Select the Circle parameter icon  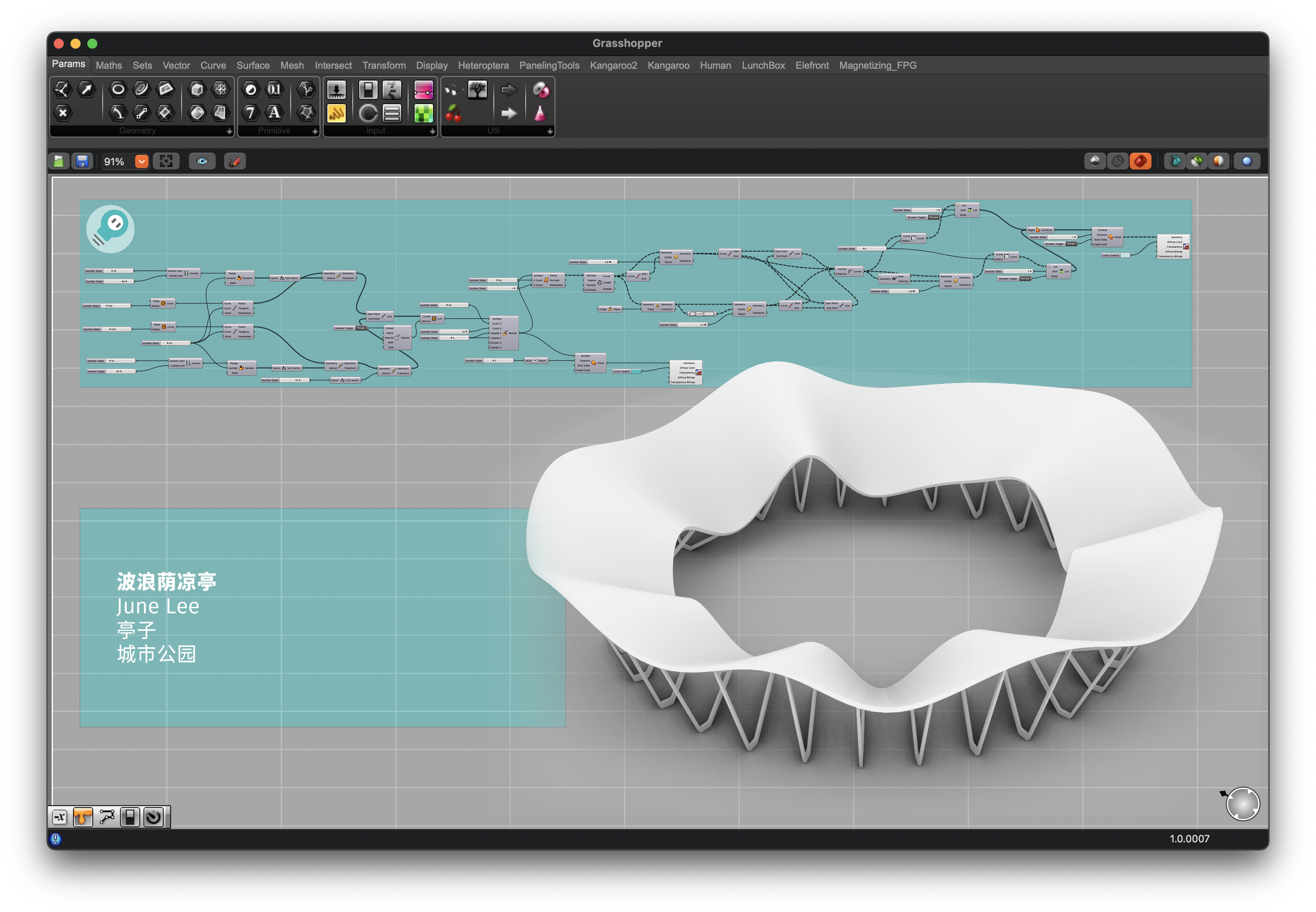118,89
